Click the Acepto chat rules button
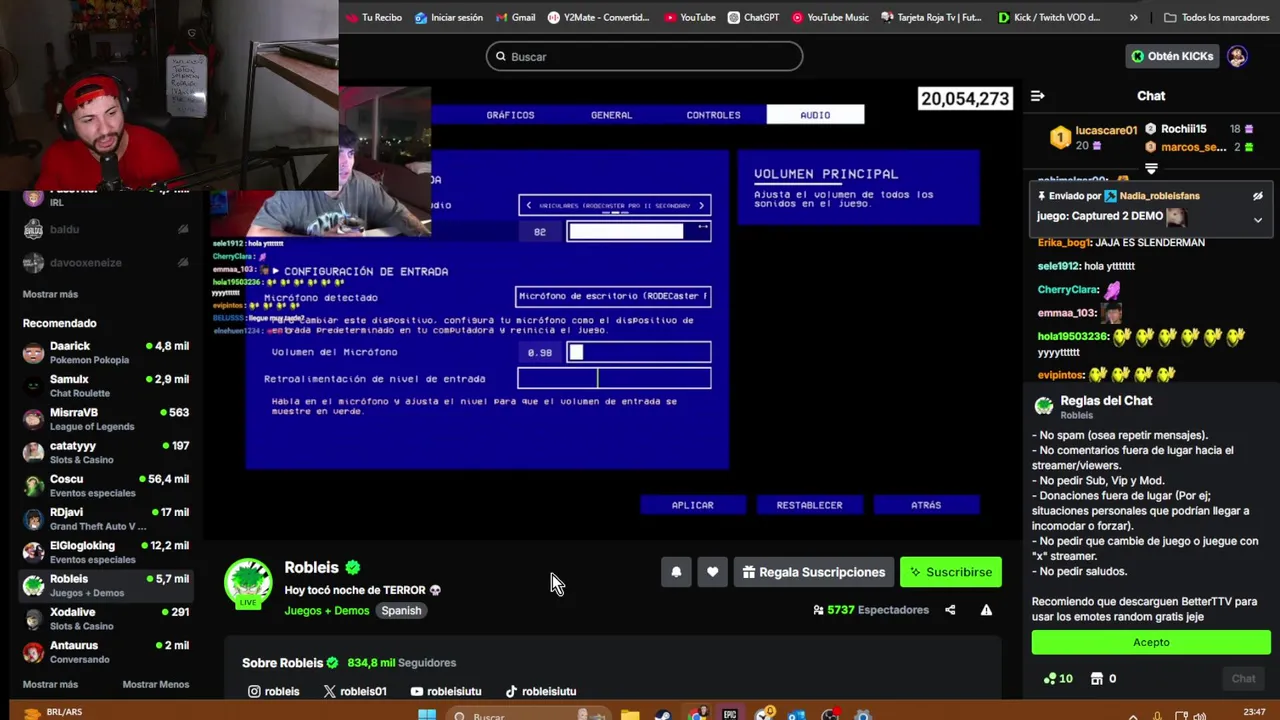 [1151, 642]
